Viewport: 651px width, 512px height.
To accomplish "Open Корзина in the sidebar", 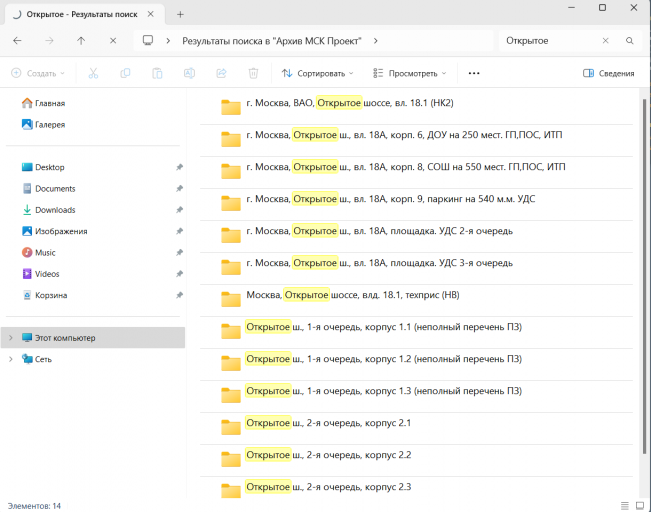I will pos(44,295).
